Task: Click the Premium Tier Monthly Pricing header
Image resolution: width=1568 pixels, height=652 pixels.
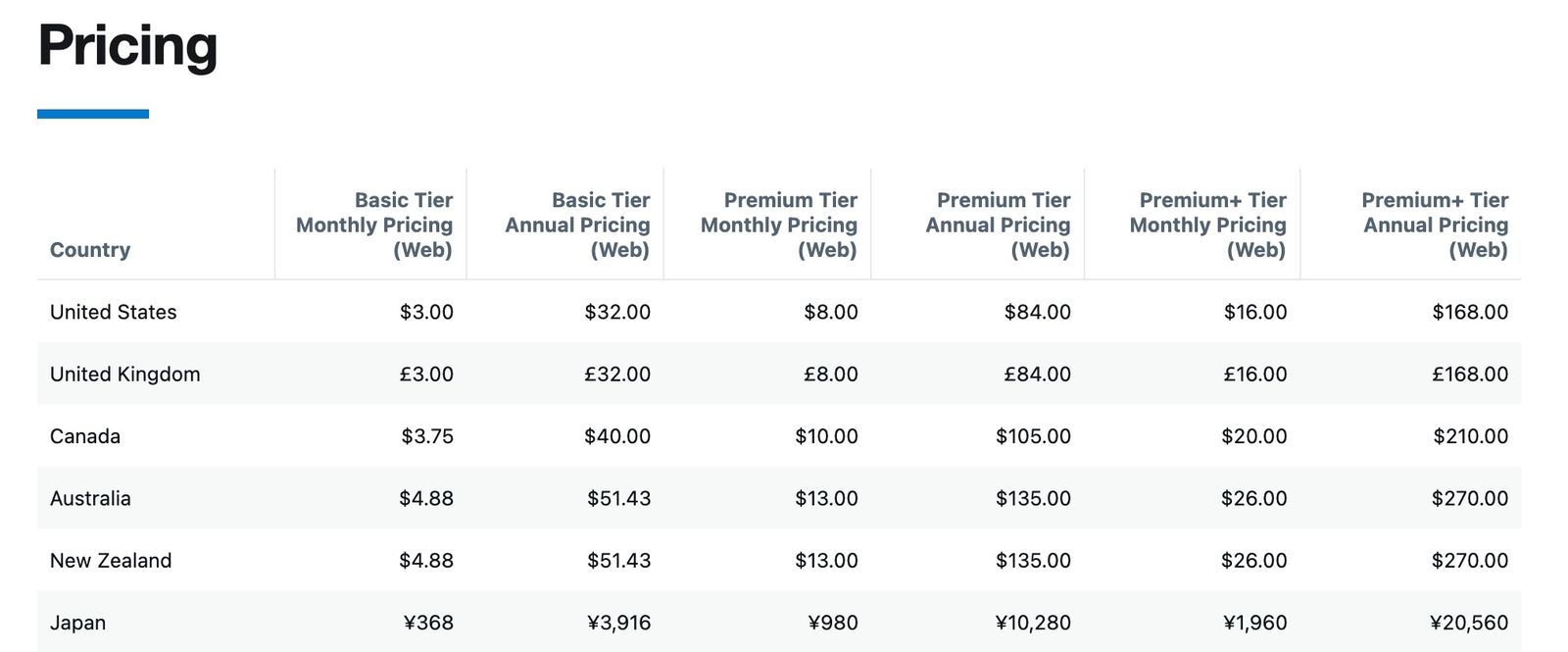Action: click(x=779, y=225)
